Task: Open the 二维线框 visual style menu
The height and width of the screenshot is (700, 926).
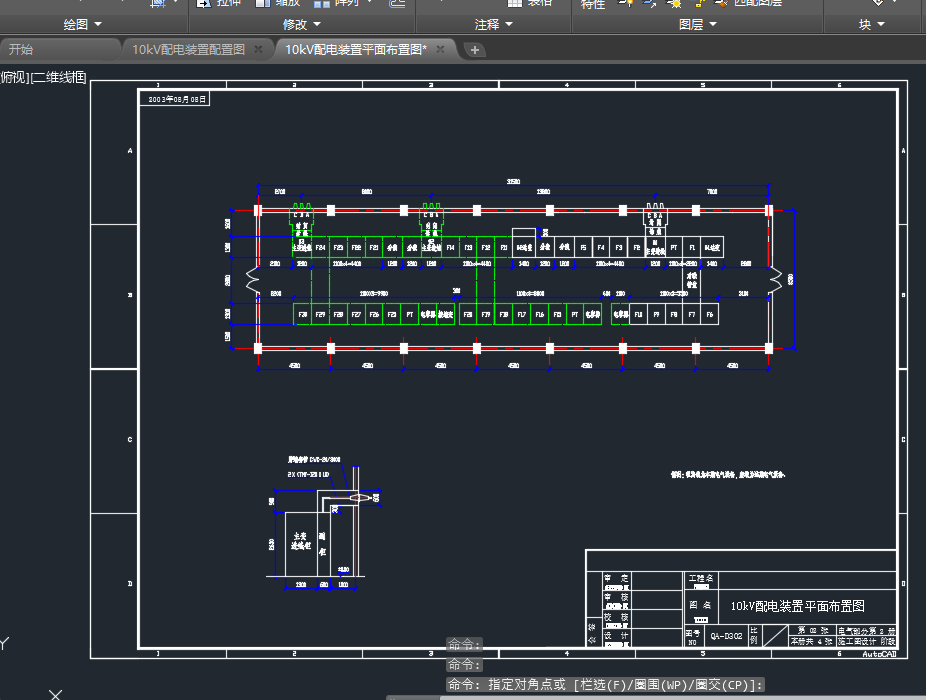Action: coord(59,77)
